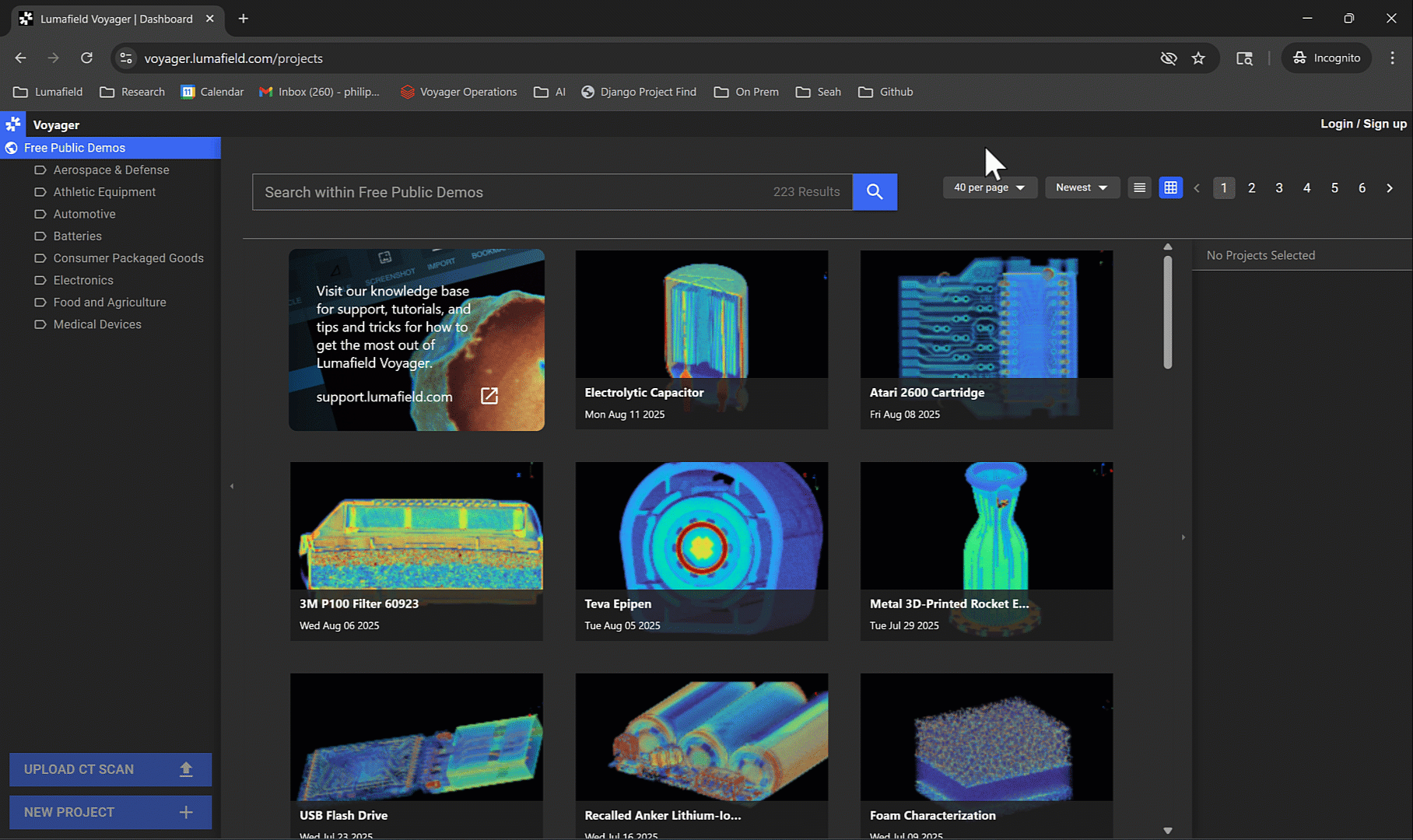Collapse the left sidebar panel arrow
This screenshot has width=1413, height=840.
[232, 486]
